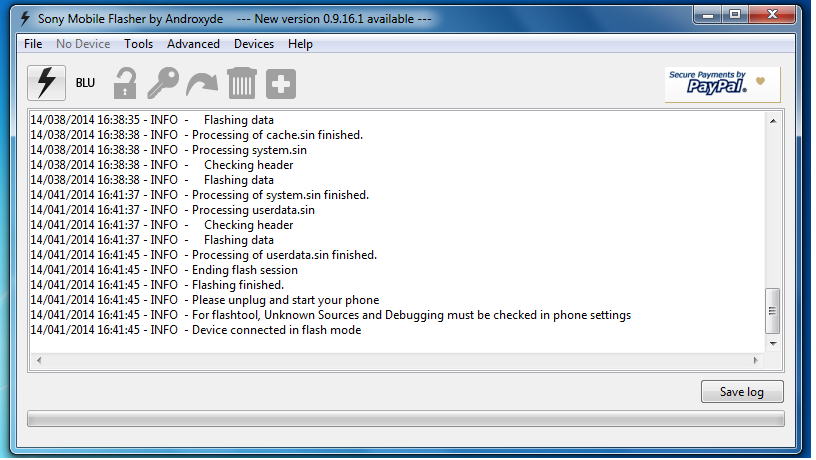
Task: Click the curved arrow toolbar icon
Action: click(201, 83)
